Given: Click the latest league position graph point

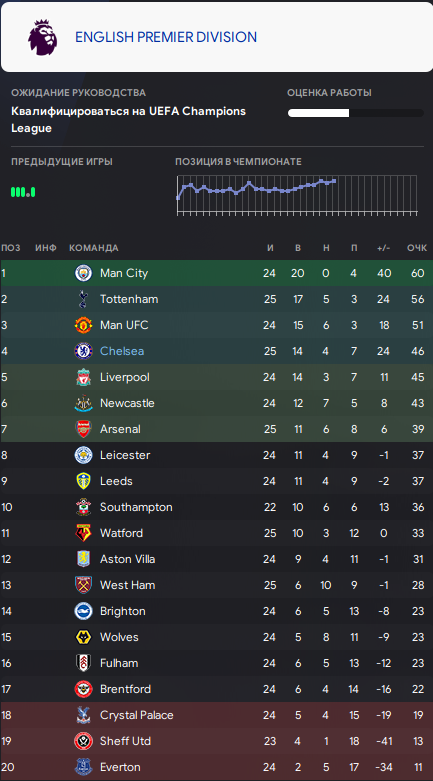Looking at the screenshot, I should [x=334, y=181].
